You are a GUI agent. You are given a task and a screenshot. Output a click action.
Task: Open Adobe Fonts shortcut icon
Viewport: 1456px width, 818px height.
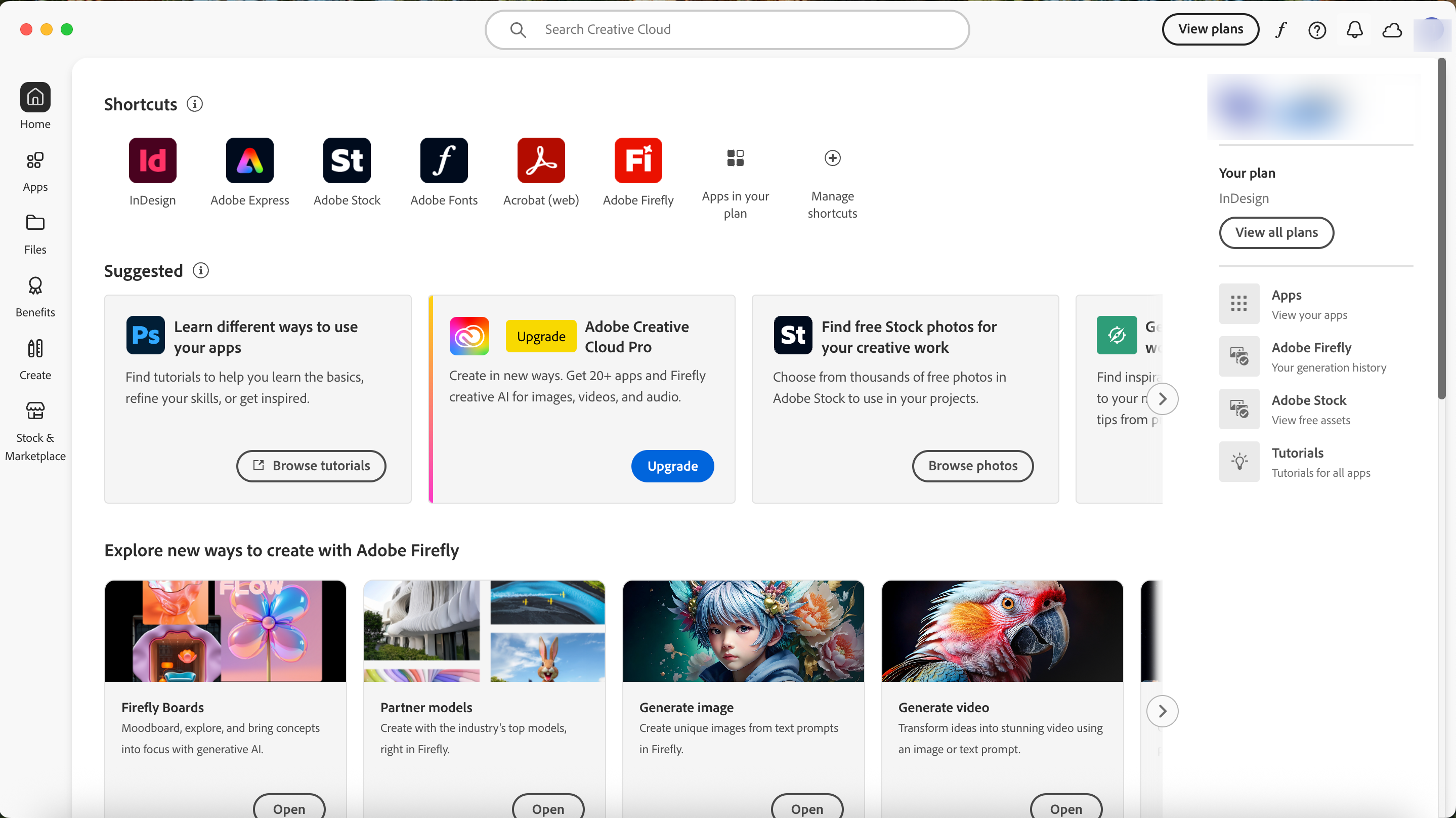point(444,160)
